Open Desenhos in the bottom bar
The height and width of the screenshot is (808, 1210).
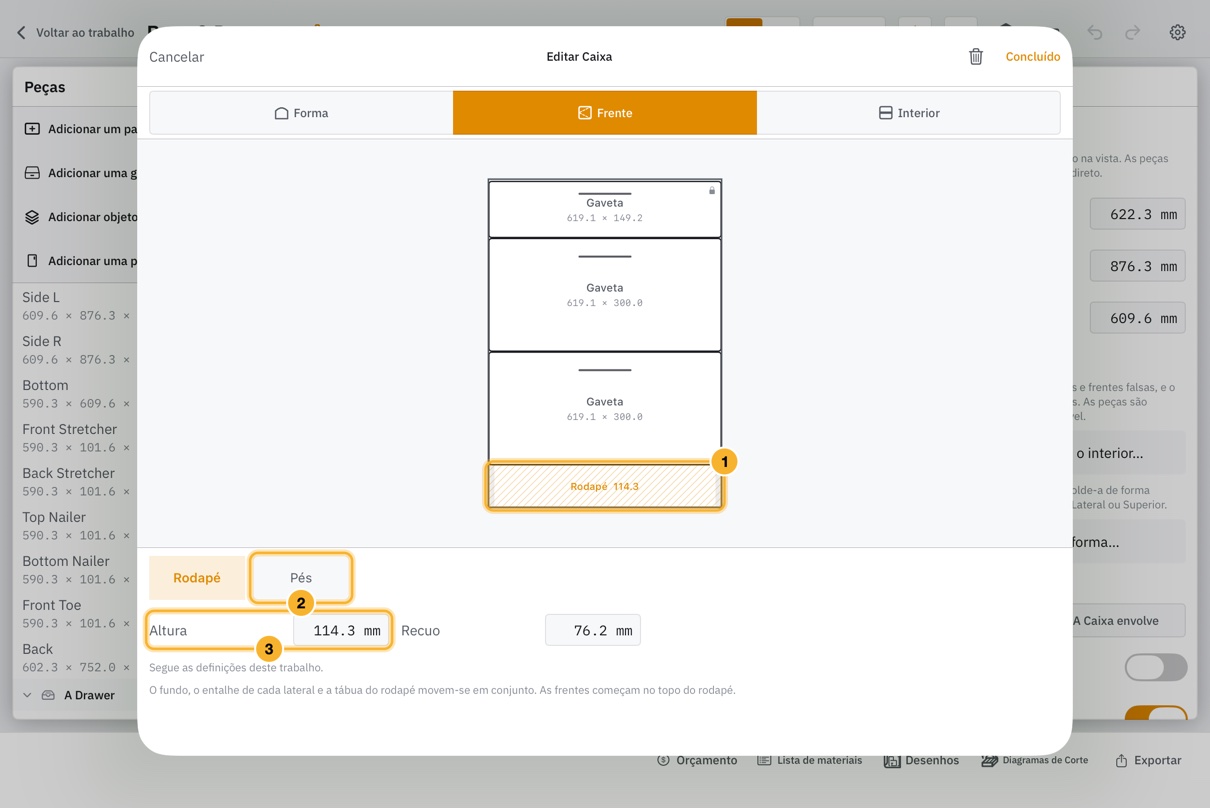(921, 760)
